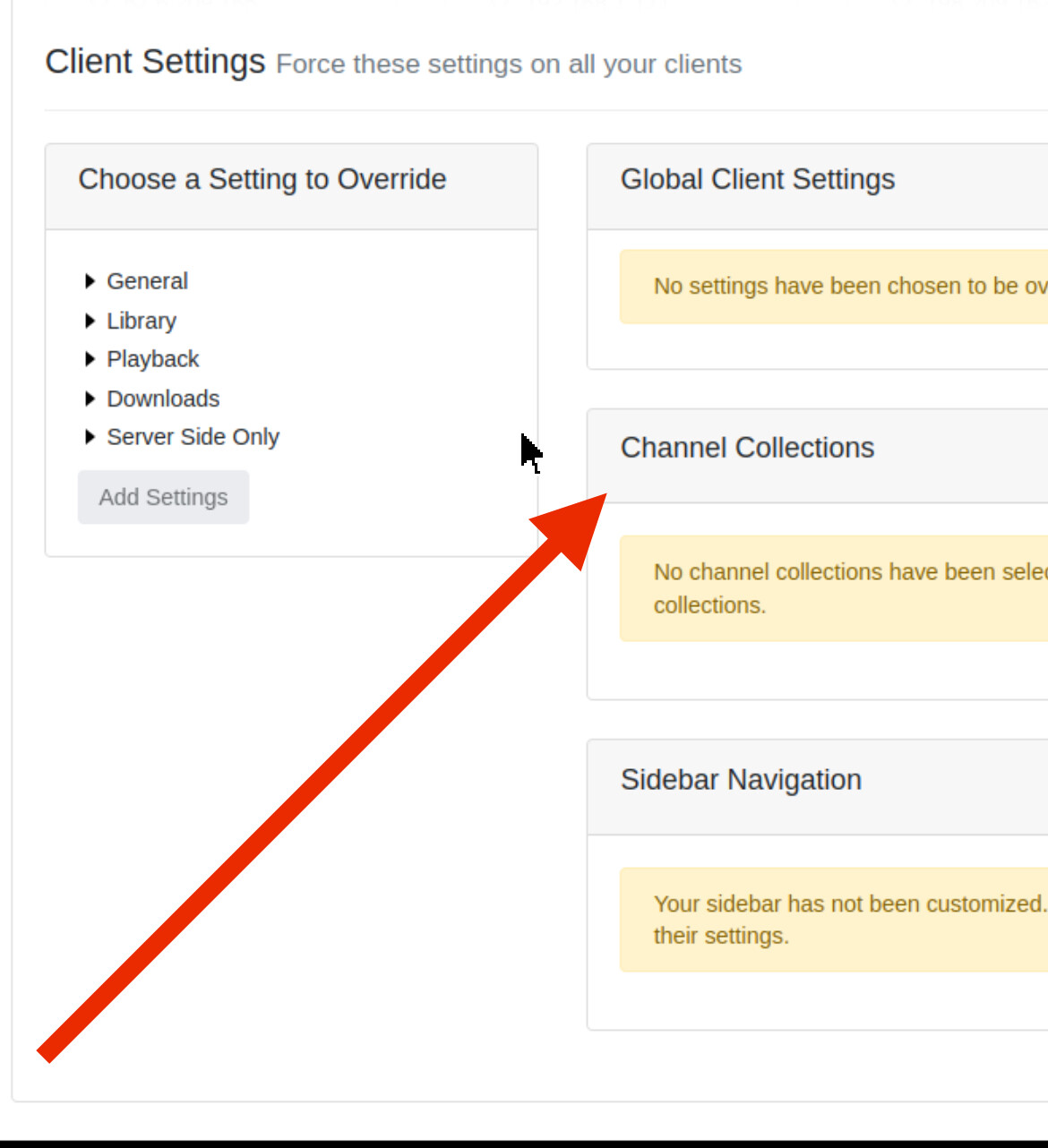Select the Playback settings label
This screenshot has height=1148, width=1048.
click(x=153, y=359)
